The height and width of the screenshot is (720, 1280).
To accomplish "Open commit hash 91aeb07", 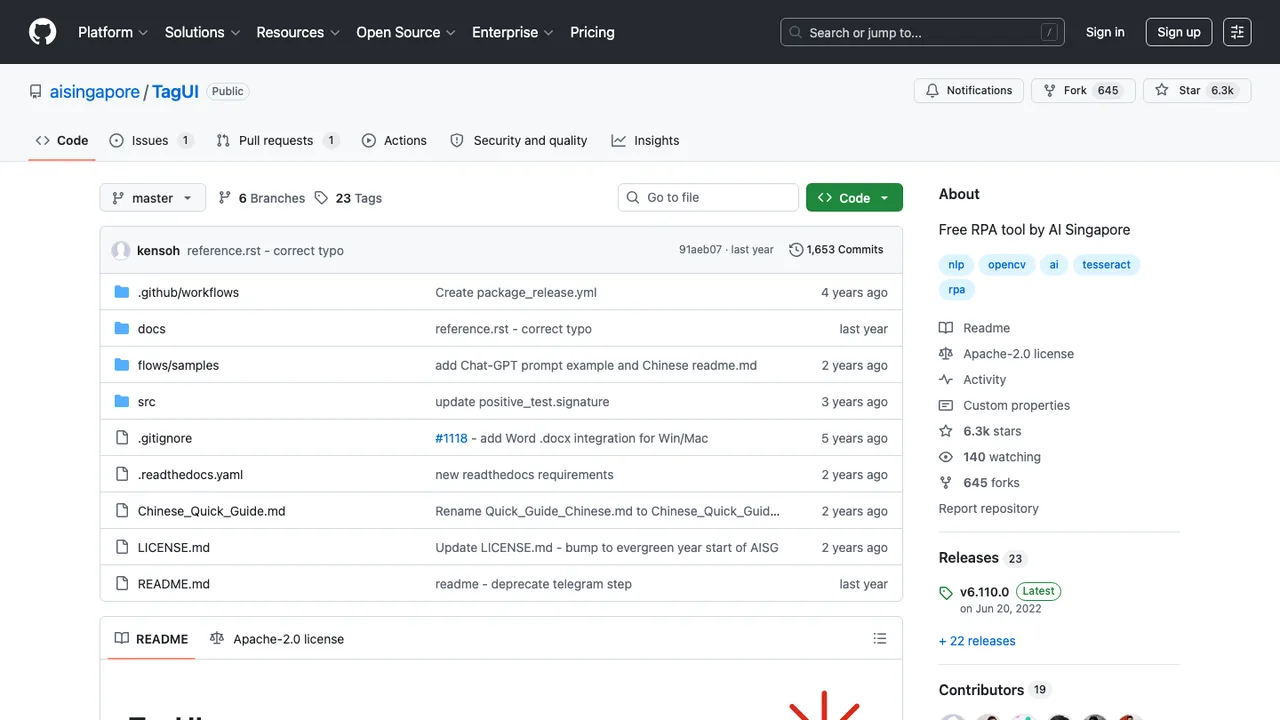I will pos(700,250).
